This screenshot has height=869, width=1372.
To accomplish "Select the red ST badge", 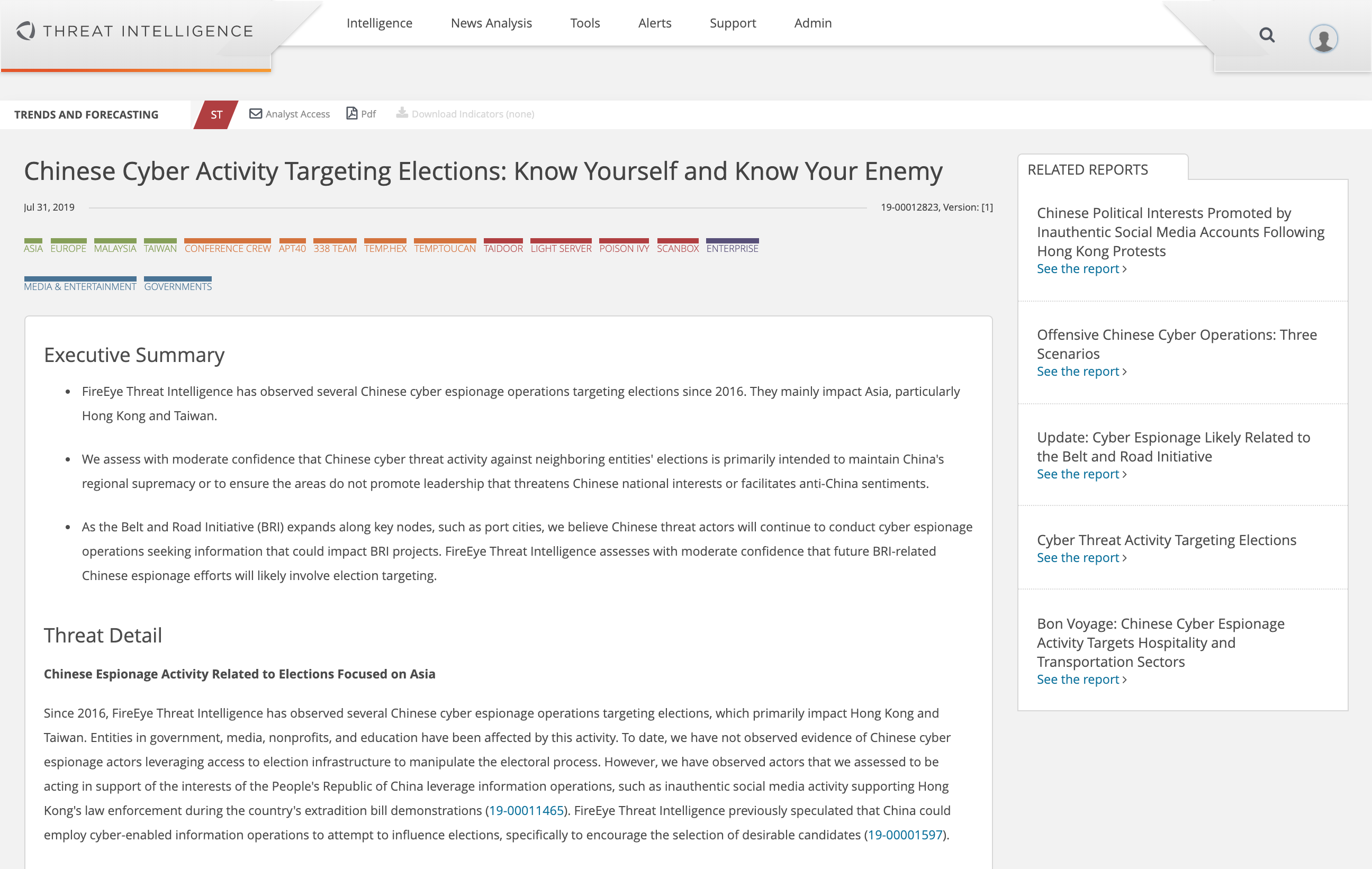I will 216,114.
